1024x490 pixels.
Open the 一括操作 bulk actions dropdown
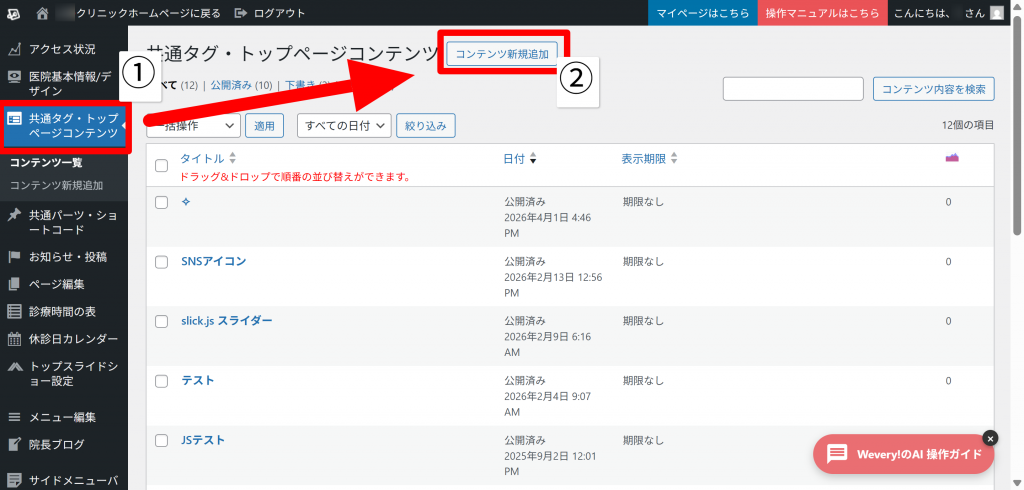[x=194, y=125]
